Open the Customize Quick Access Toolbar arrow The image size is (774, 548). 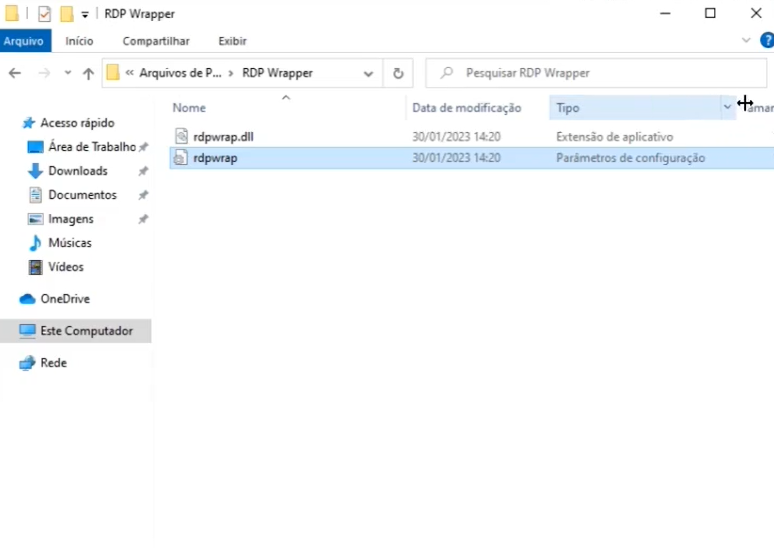click(85, 15)
